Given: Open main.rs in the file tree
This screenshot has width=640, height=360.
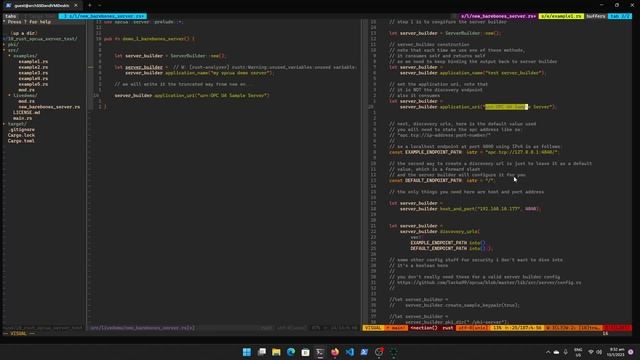Looking at the screenshot, I should point(22,118).
